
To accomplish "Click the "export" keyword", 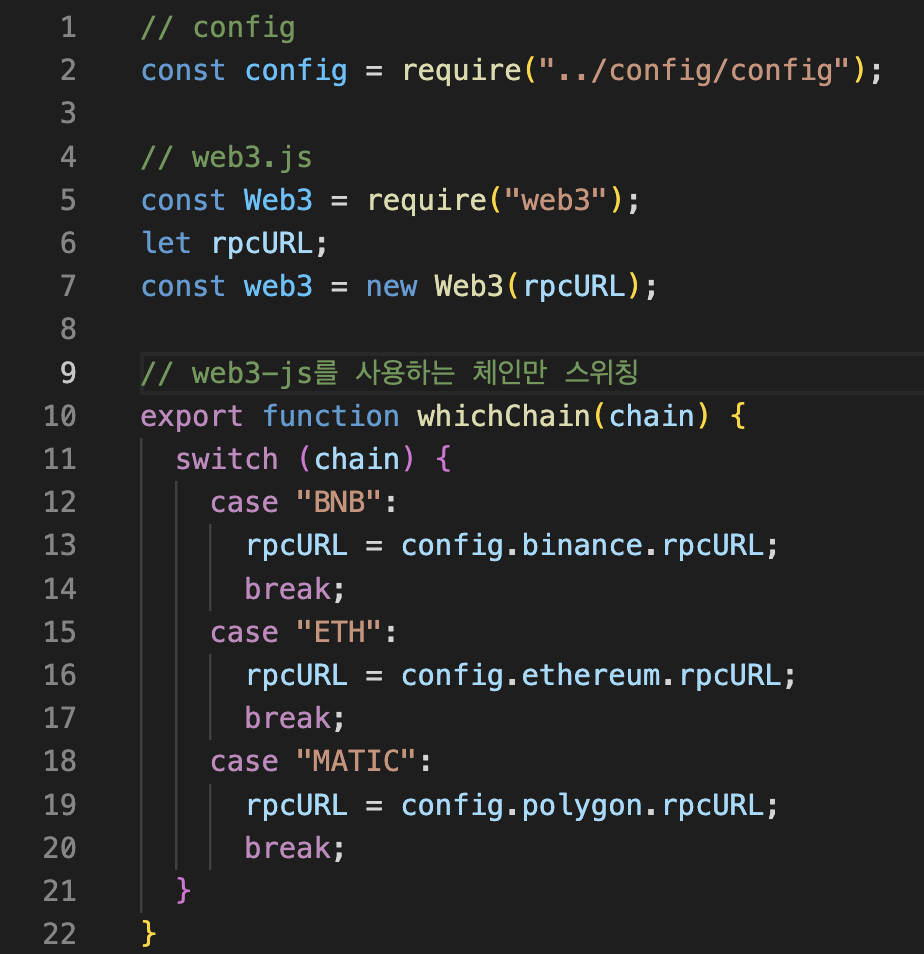I will 192,418.
